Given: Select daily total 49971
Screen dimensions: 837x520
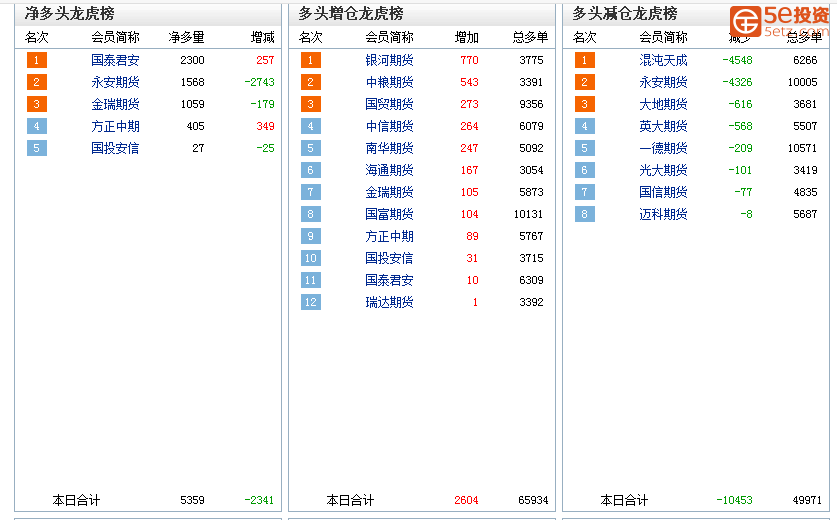Looking at the screenshot, I should (807, 500).
